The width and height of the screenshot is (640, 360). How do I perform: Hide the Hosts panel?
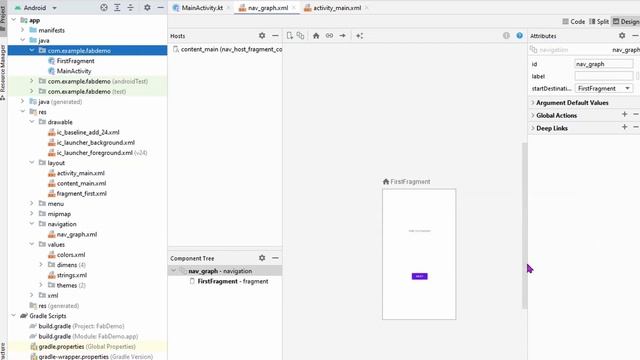(x=275, y=36)
